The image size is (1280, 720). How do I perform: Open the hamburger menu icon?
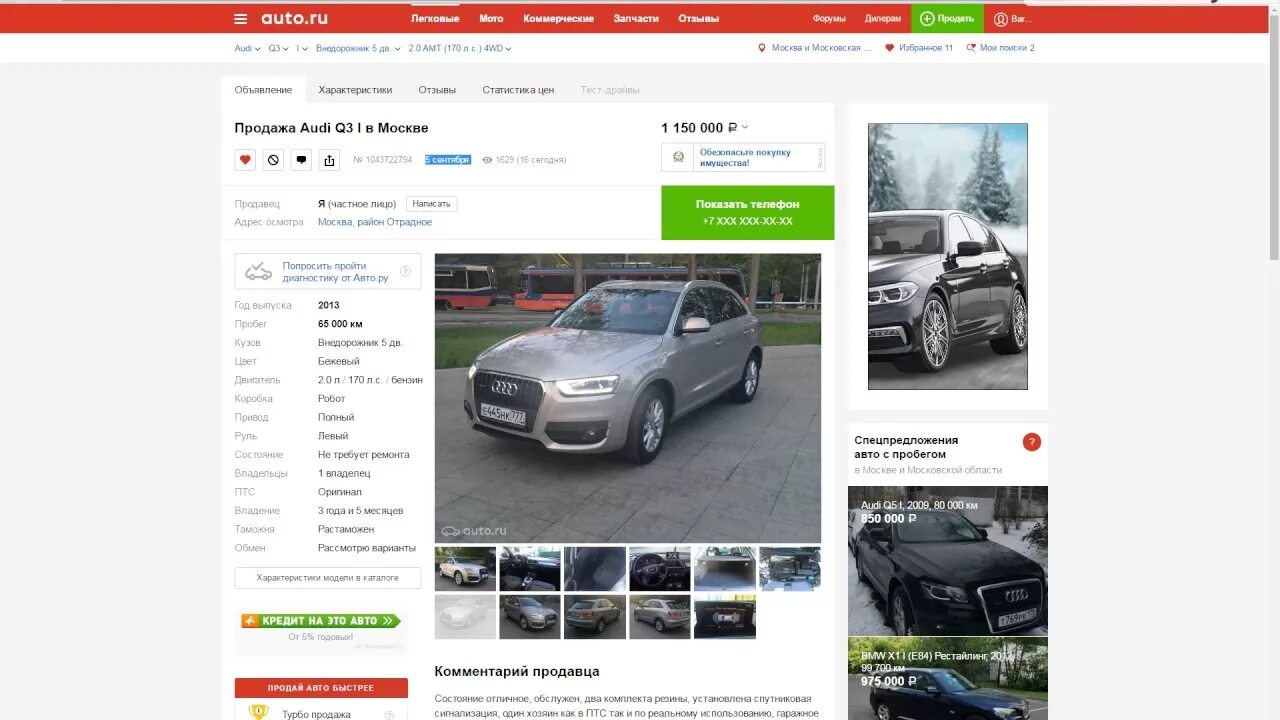tap(240, 18)
